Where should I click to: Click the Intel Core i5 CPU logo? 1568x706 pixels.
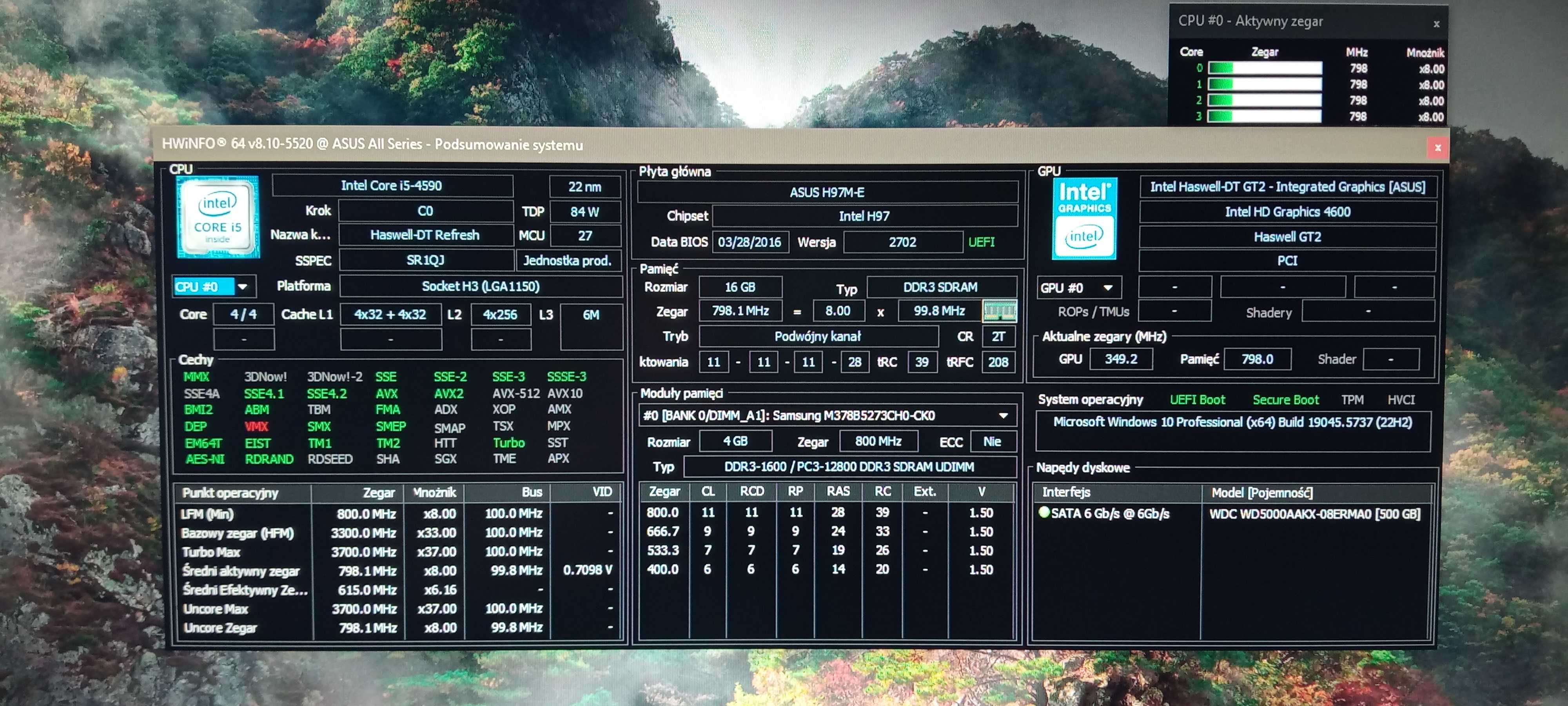click(218, 217)
